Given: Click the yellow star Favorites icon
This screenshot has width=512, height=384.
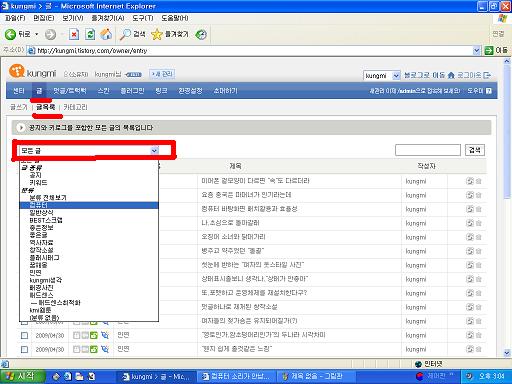Looking at the screenshot, I should [157, 34].
